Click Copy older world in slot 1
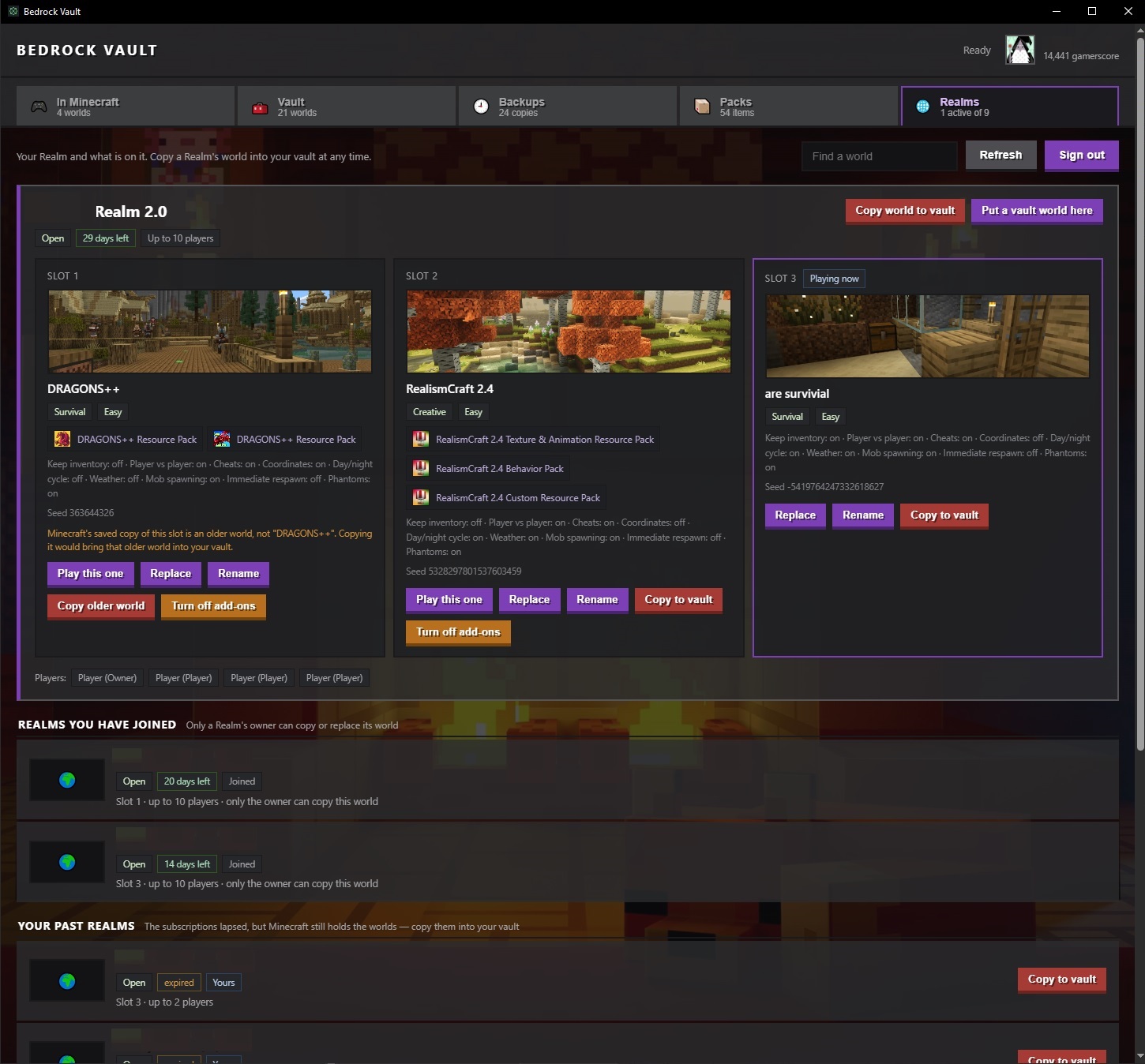The height and width of the screenshot is (1064, 1145). (101, 606)
